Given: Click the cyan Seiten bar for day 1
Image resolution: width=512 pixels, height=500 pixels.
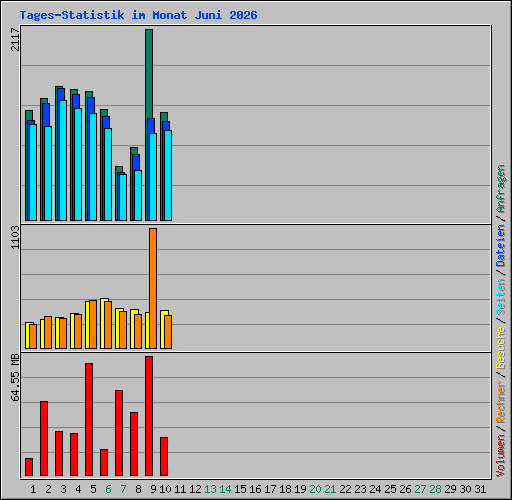Looking at the screenshot, I should [x=33, y=172].
